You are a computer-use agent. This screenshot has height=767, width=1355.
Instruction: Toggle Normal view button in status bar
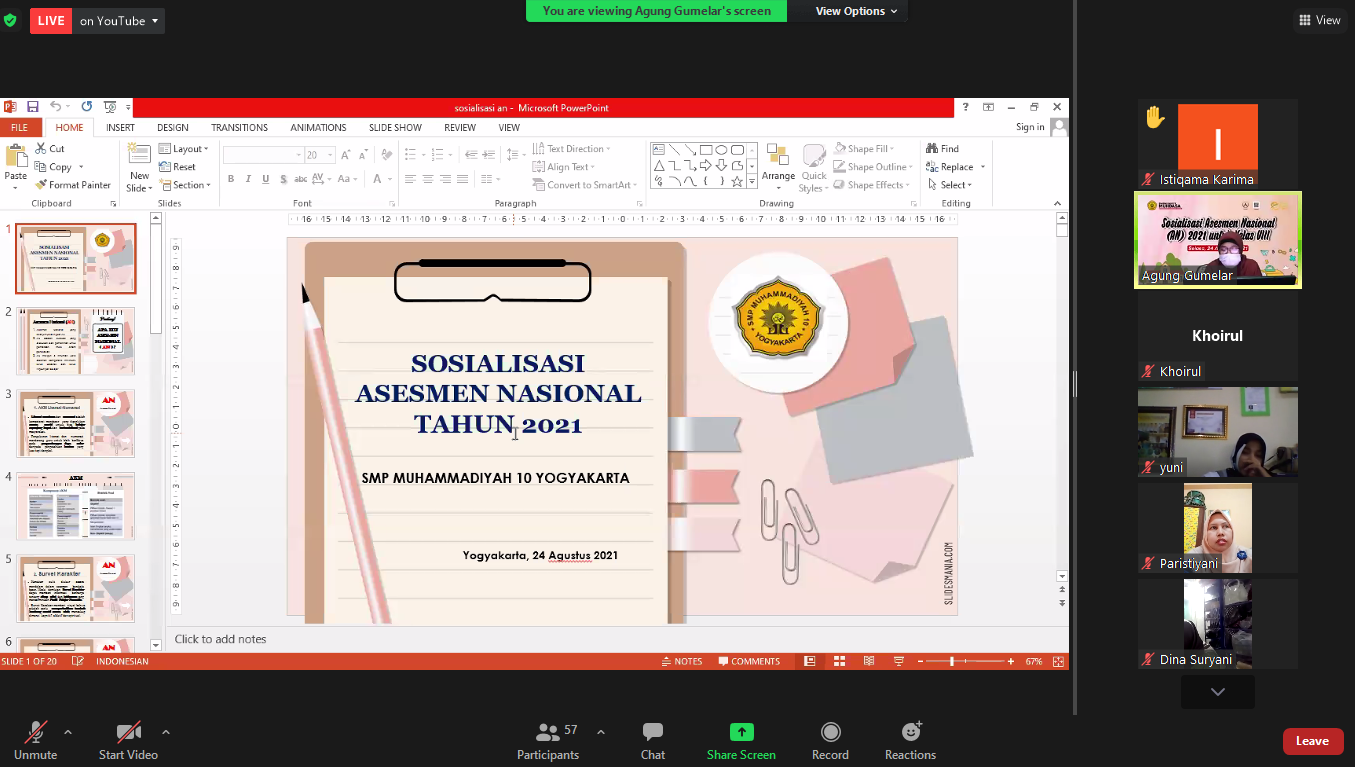point(810,661)
